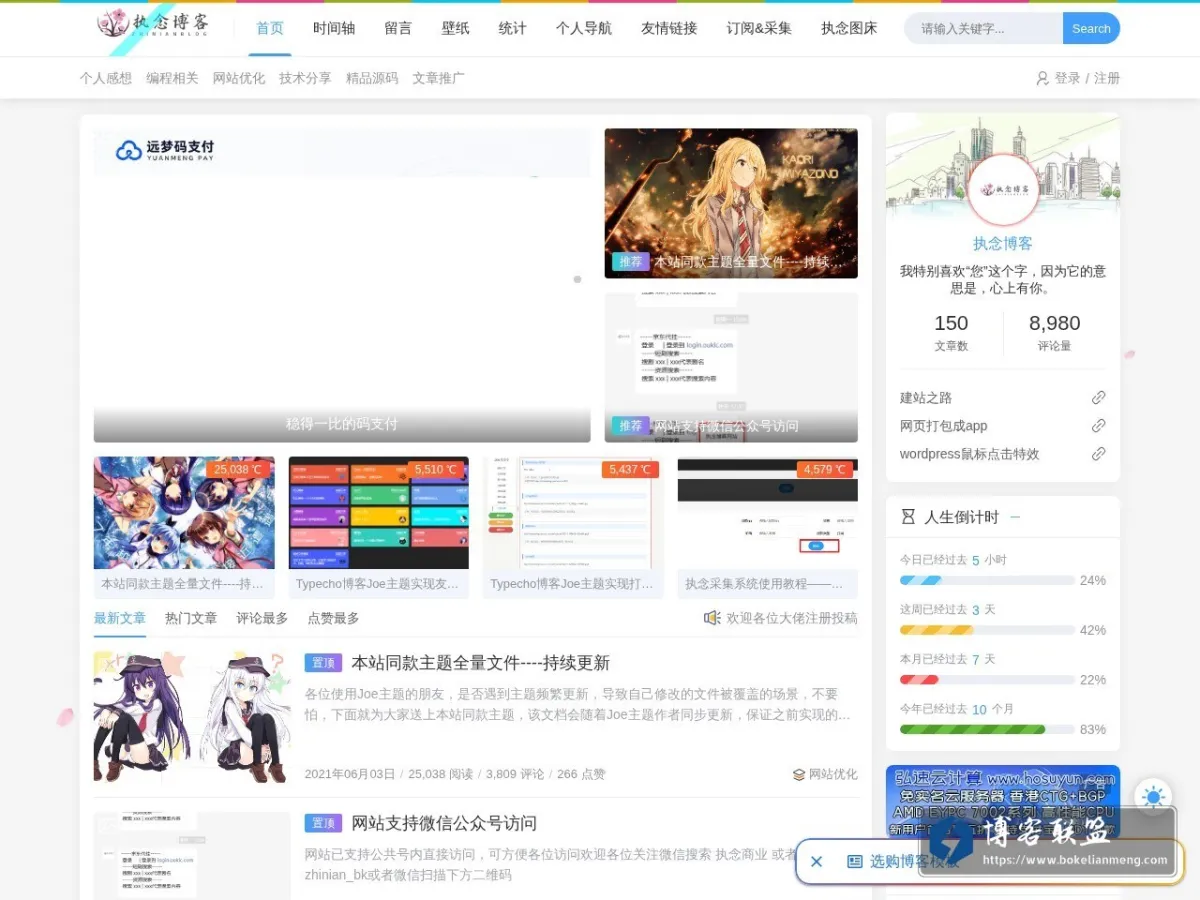Open the 执念采集系统使用教程 card
The width and height of the screenshot is (1200, 900).
(x=767, y=528)
